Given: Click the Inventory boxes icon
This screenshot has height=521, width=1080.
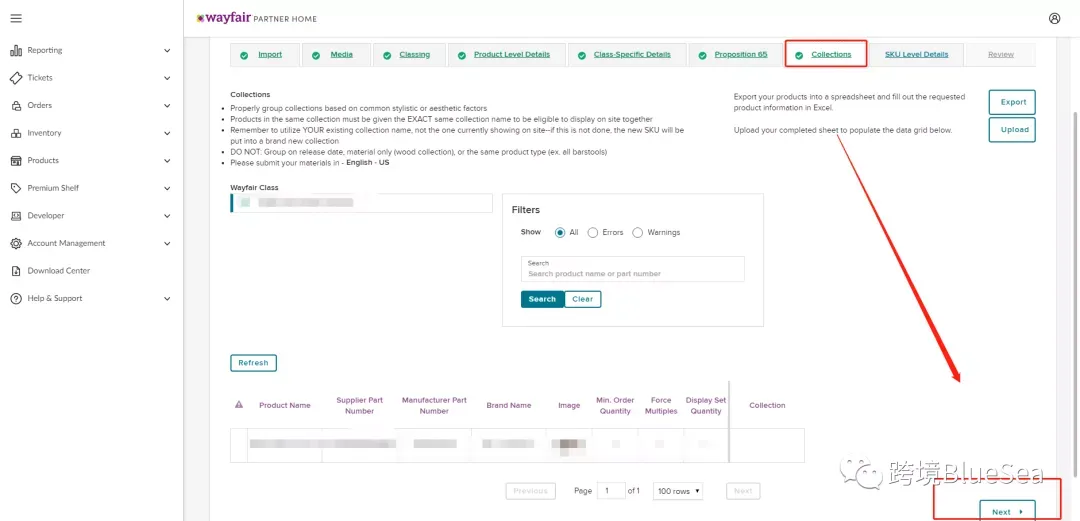Looking at the screenshot, I should pos(16,133).
